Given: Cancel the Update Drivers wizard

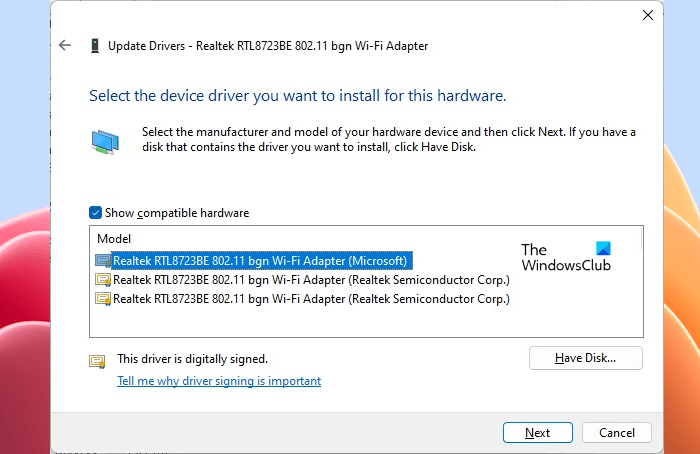Looking at the screenshot, I should click(617, 433).
